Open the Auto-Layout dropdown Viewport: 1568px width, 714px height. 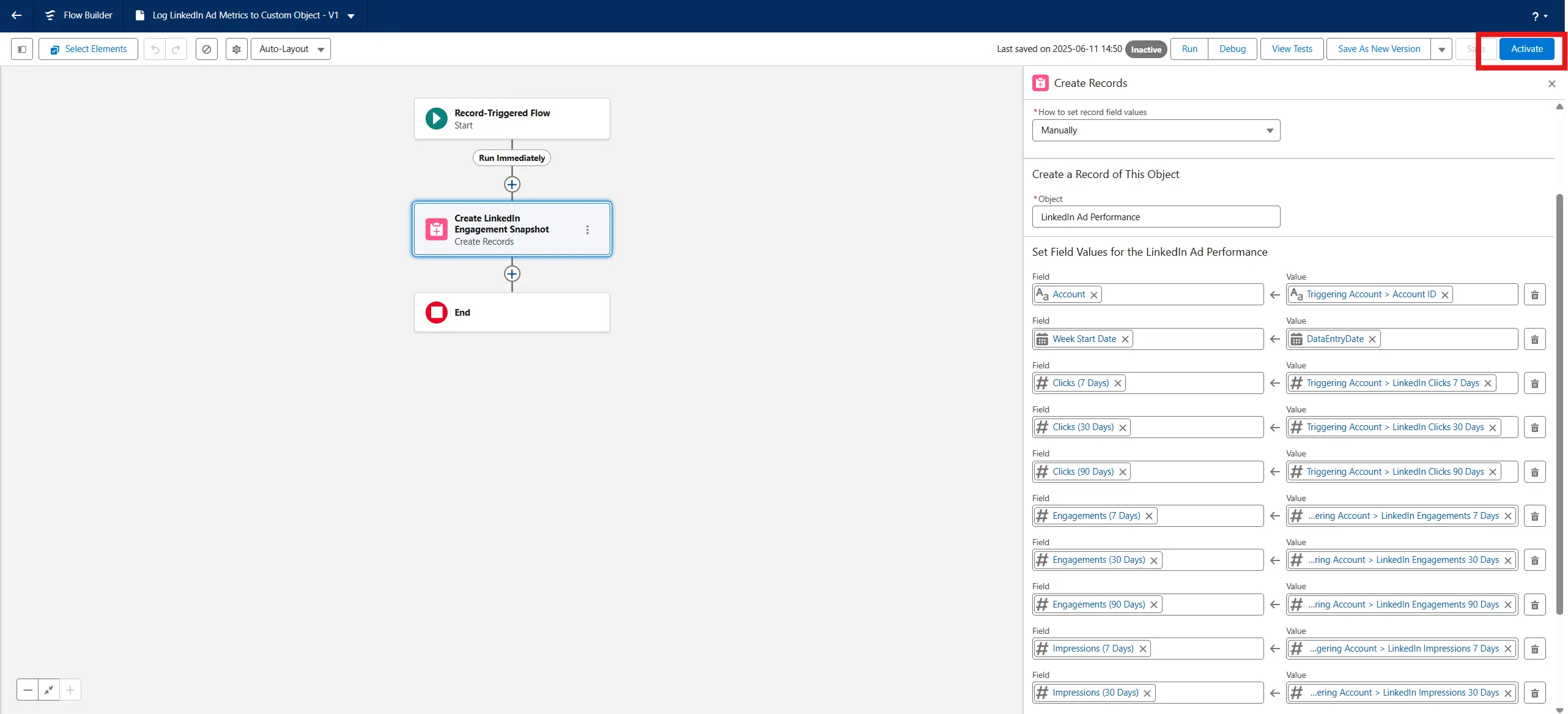tap(290, 49)
